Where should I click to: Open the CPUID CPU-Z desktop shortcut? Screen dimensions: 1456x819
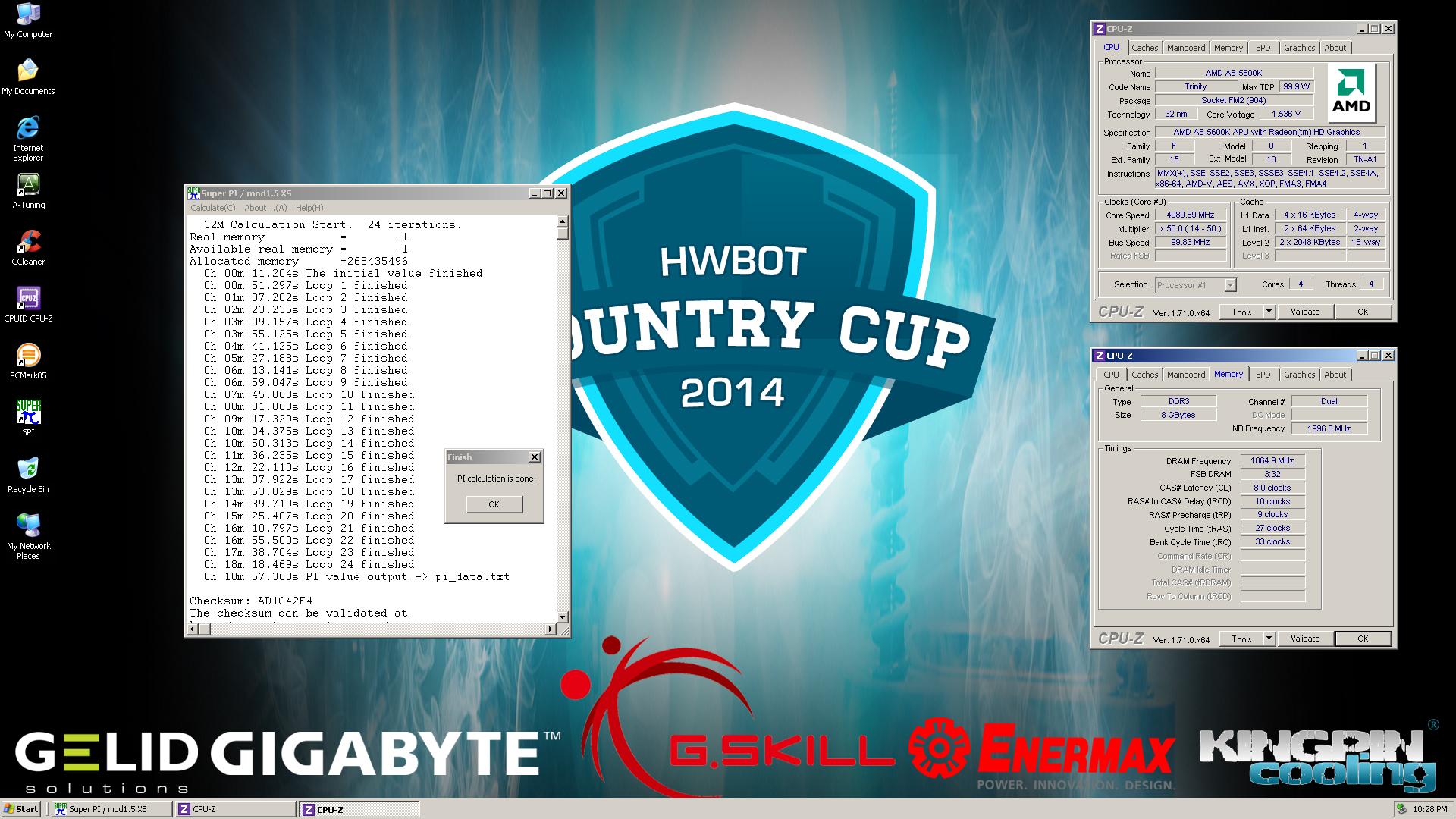pyautogui.click(x=28, y=305)
